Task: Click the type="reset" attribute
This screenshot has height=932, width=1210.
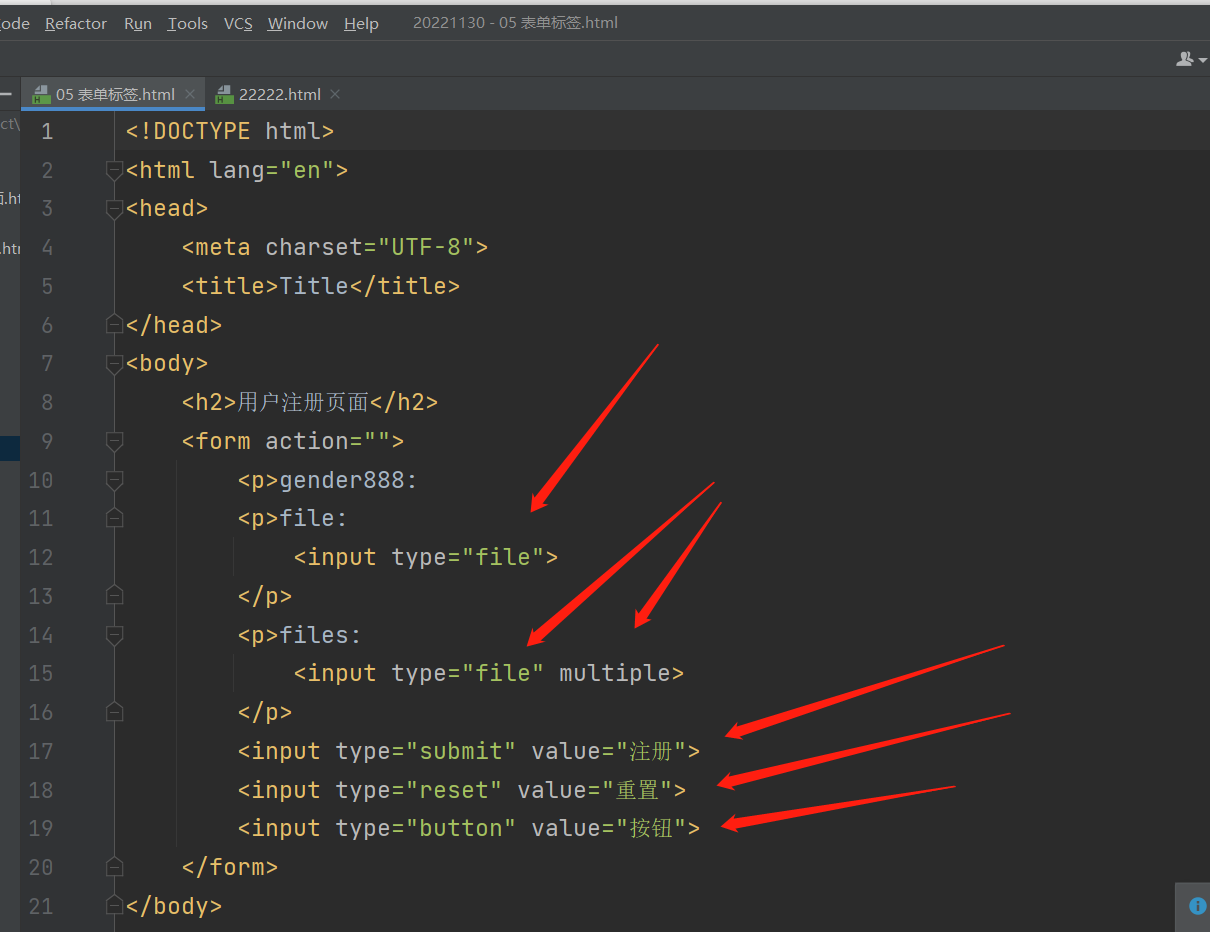Action: pos(419,790)
